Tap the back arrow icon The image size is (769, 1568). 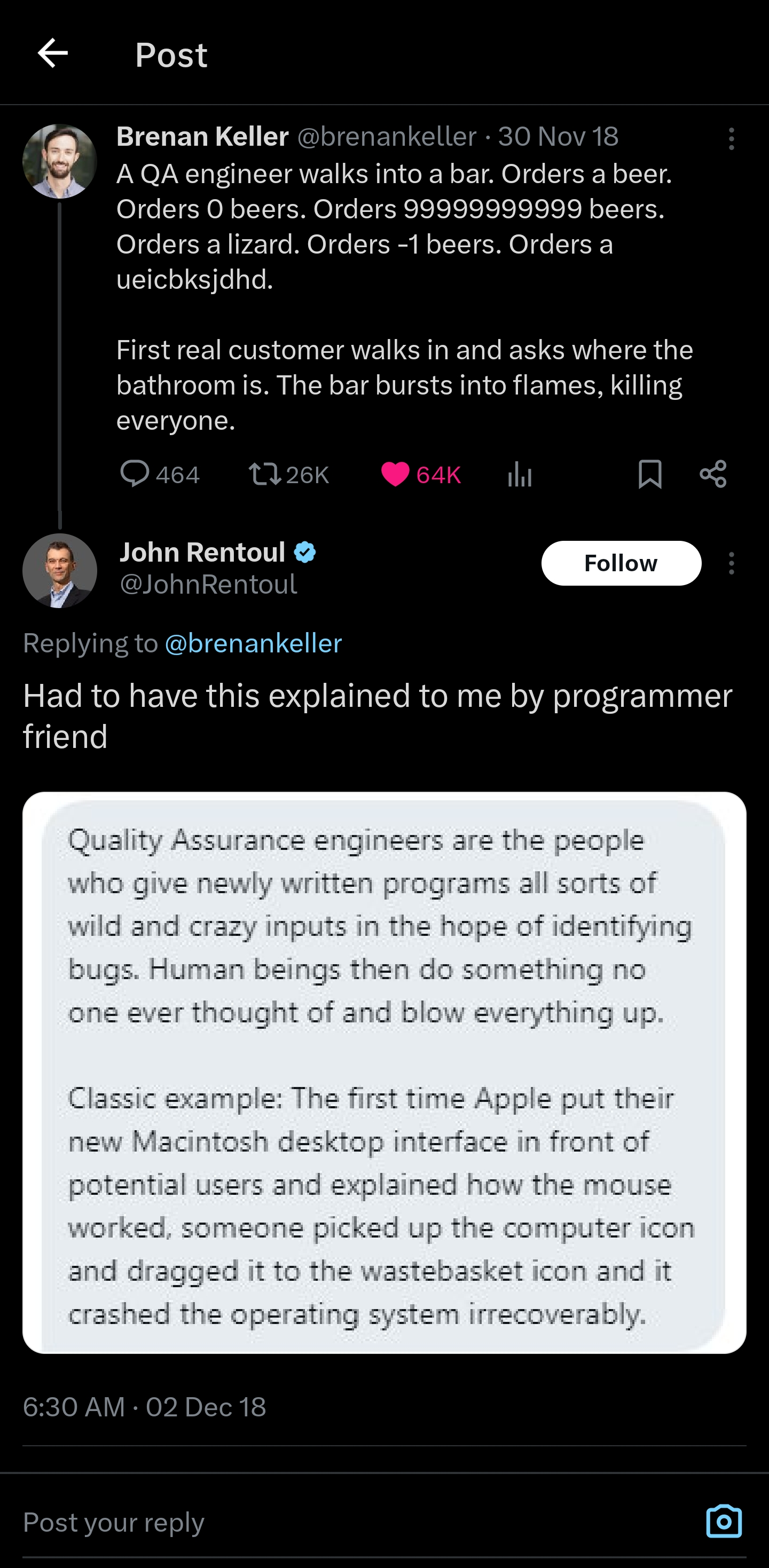53,53
